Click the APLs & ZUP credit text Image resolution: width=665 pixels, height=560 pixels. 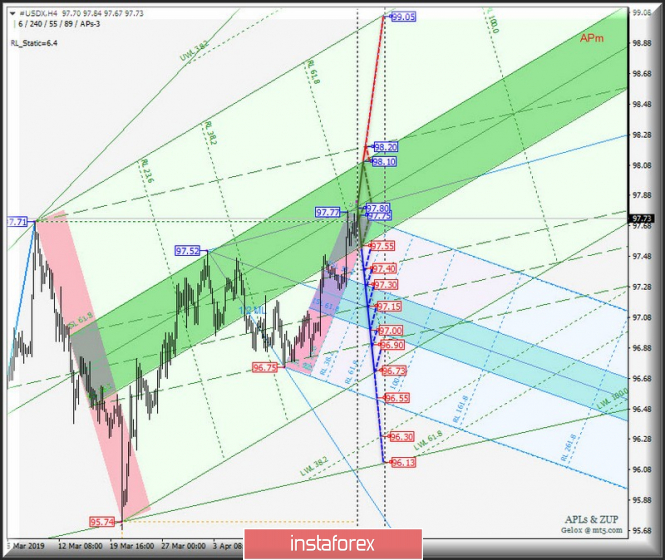(592, 519)
